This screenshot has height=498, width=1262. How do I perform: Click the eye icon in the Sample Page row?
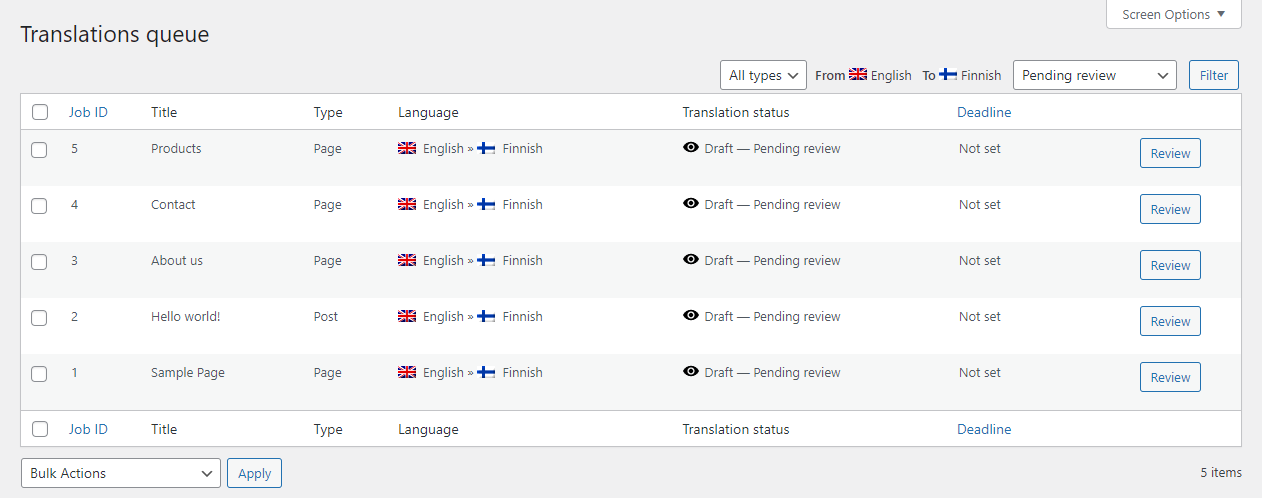click(x=690, y=372)
